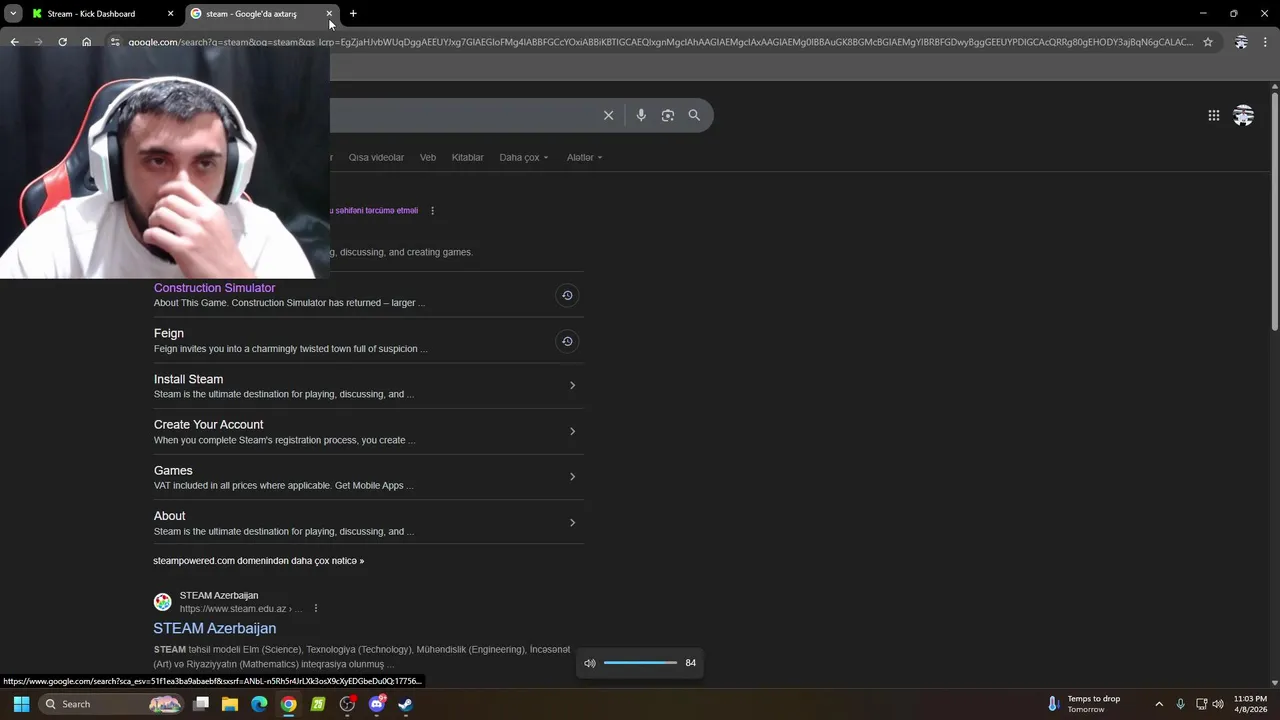1280x720 pixels.
Task: Open OBS Studio from the taskbar
Action: 347,704
